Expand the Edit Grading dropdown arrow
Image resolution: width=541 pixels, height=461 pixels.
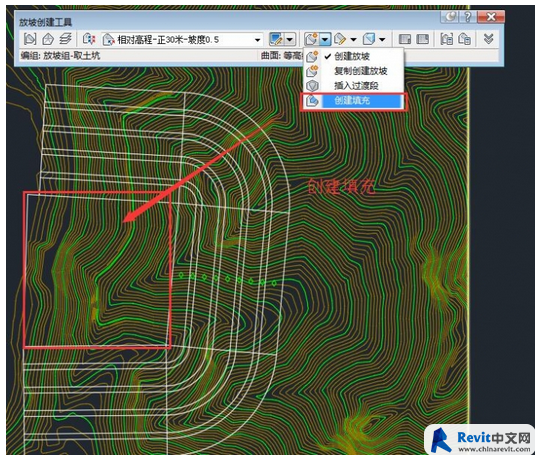tap(354, 40)
